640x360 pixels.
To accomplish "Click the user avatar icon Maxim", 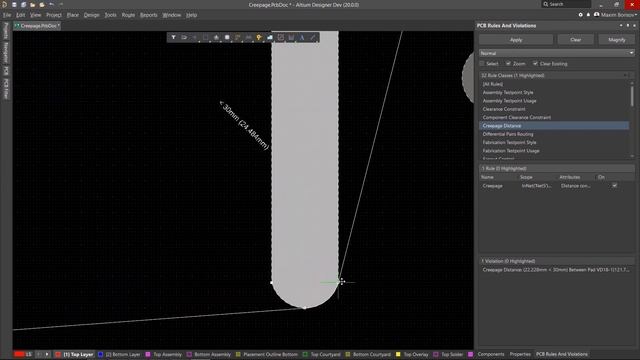I will [596, 15].
